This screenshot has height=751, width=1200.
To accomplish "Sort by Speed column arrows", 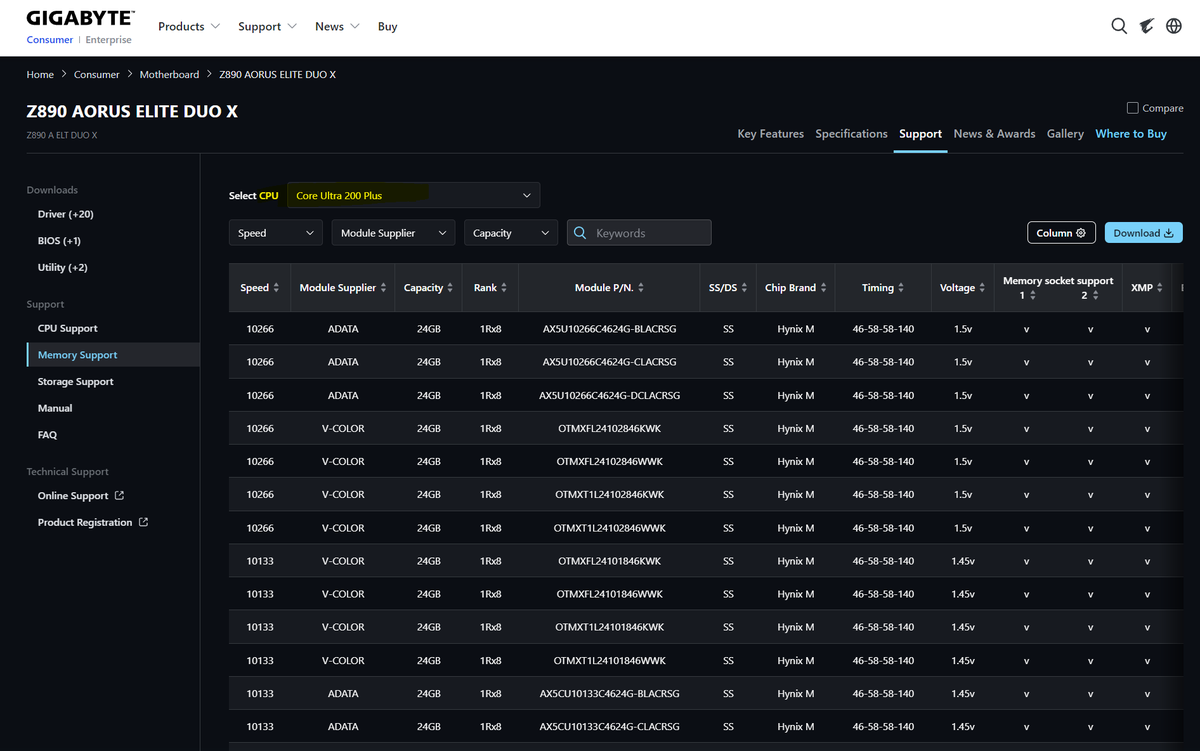I will point(278,288).
